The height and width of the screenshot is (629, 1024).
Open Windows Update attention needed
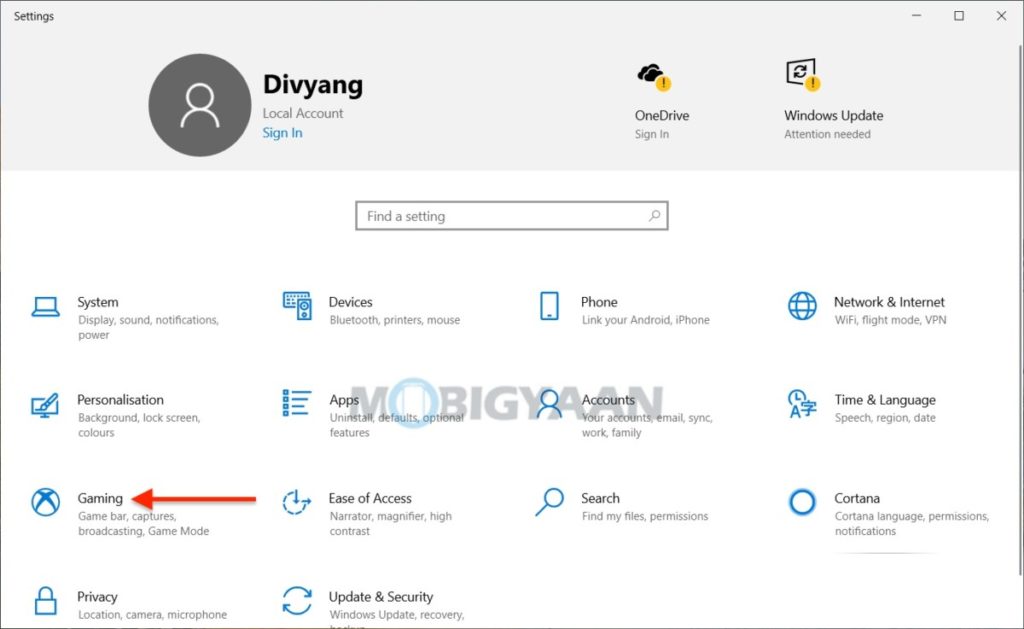tap(832, 100)
